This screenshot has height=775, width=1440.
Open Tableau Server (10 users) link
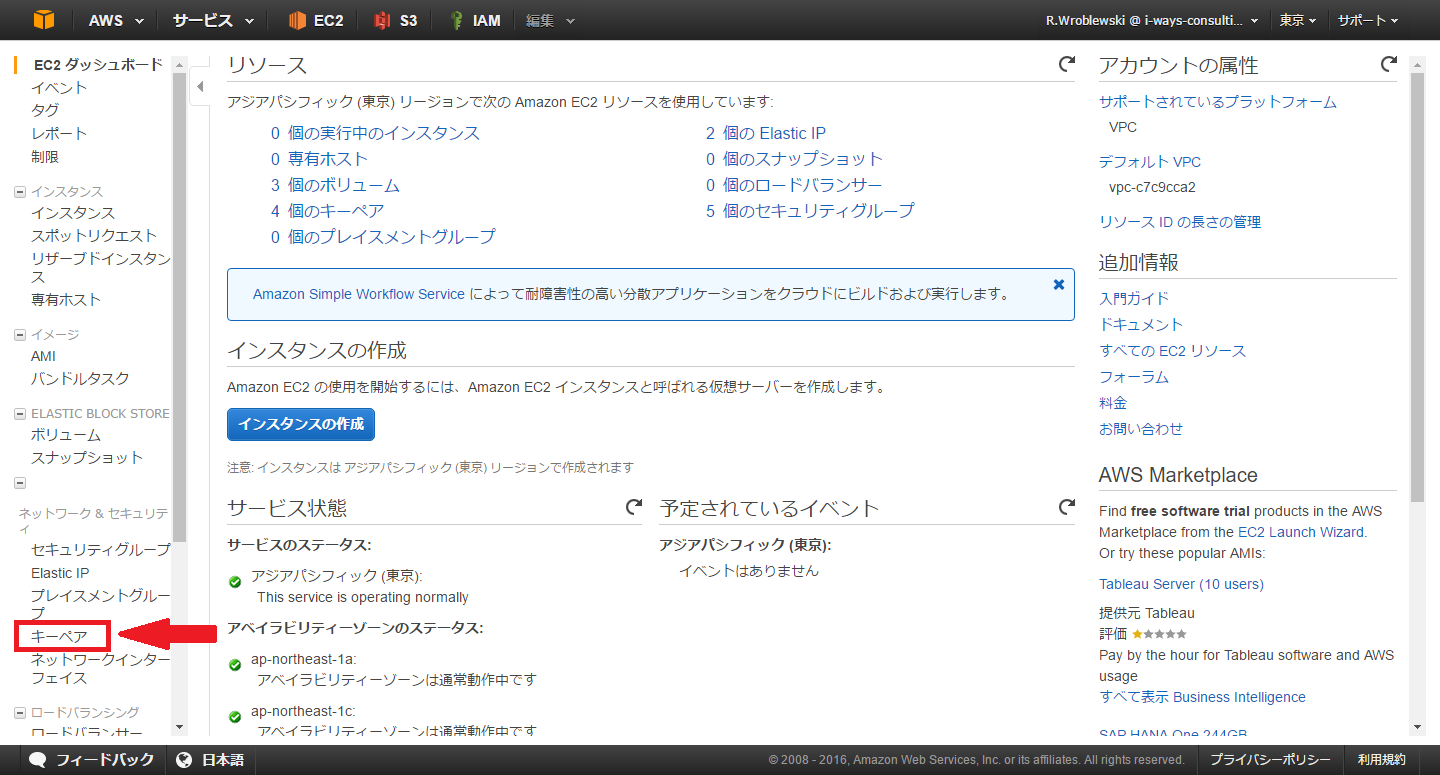tap(1181, 584)
